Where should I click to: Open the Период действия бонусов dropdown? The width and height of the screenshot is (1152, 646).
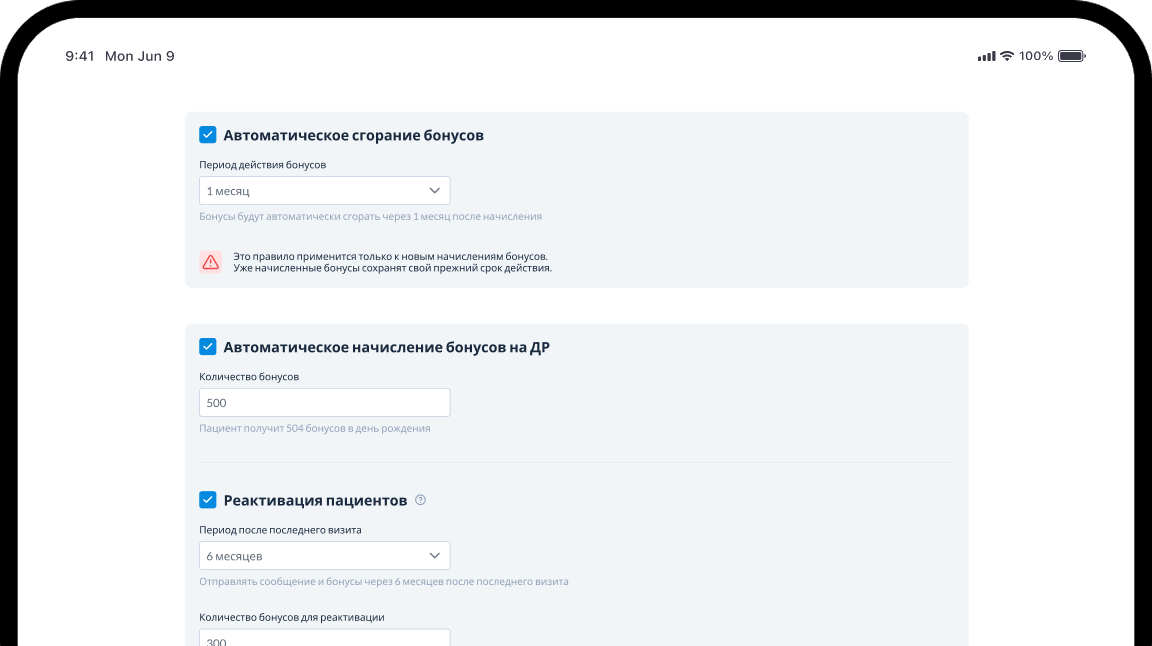324,190
